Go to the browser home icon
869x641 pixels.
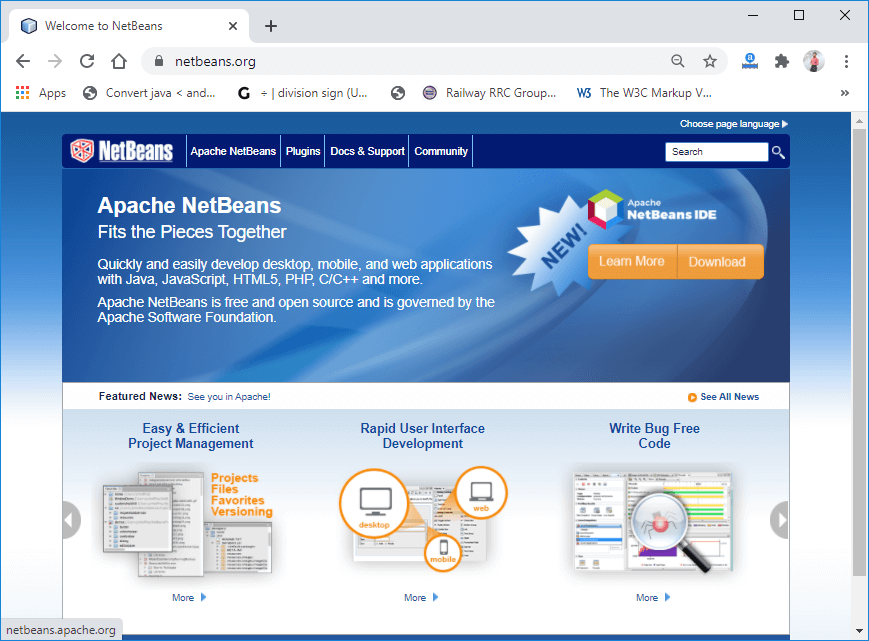(x=119, y=61)
